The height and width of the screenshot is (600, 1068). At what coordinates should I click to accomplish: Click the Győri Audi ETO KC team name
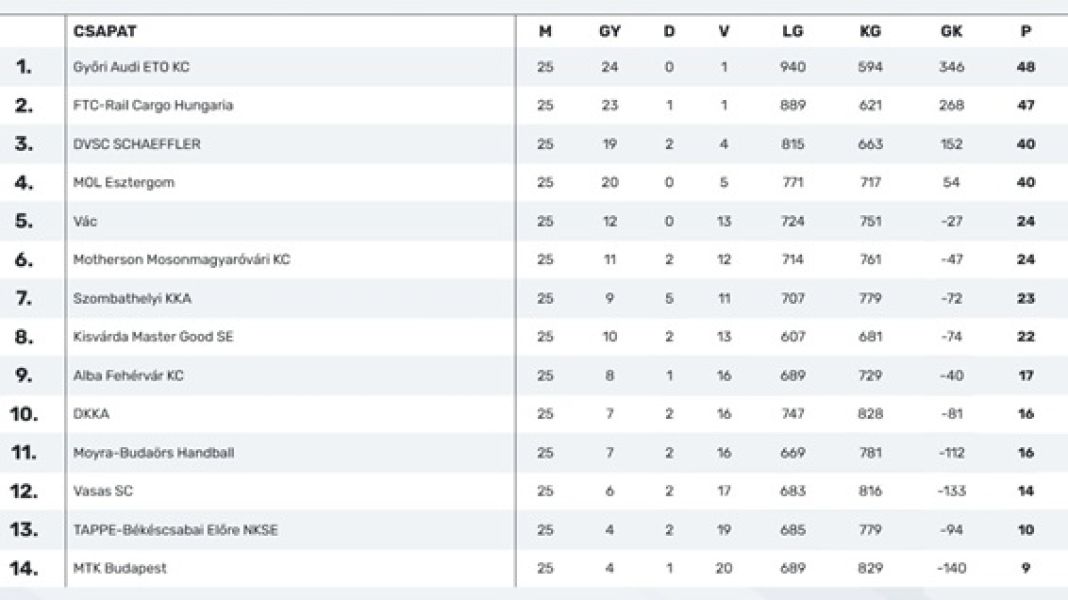click(131, 67)
